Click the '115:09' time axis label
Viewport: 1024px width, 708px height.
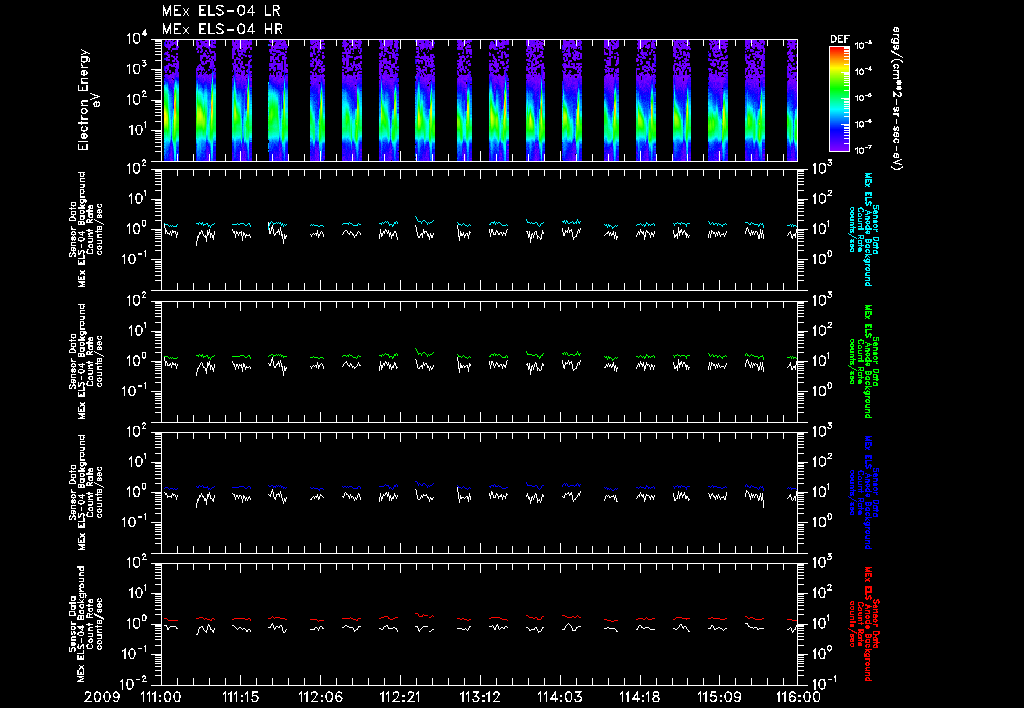718,697
